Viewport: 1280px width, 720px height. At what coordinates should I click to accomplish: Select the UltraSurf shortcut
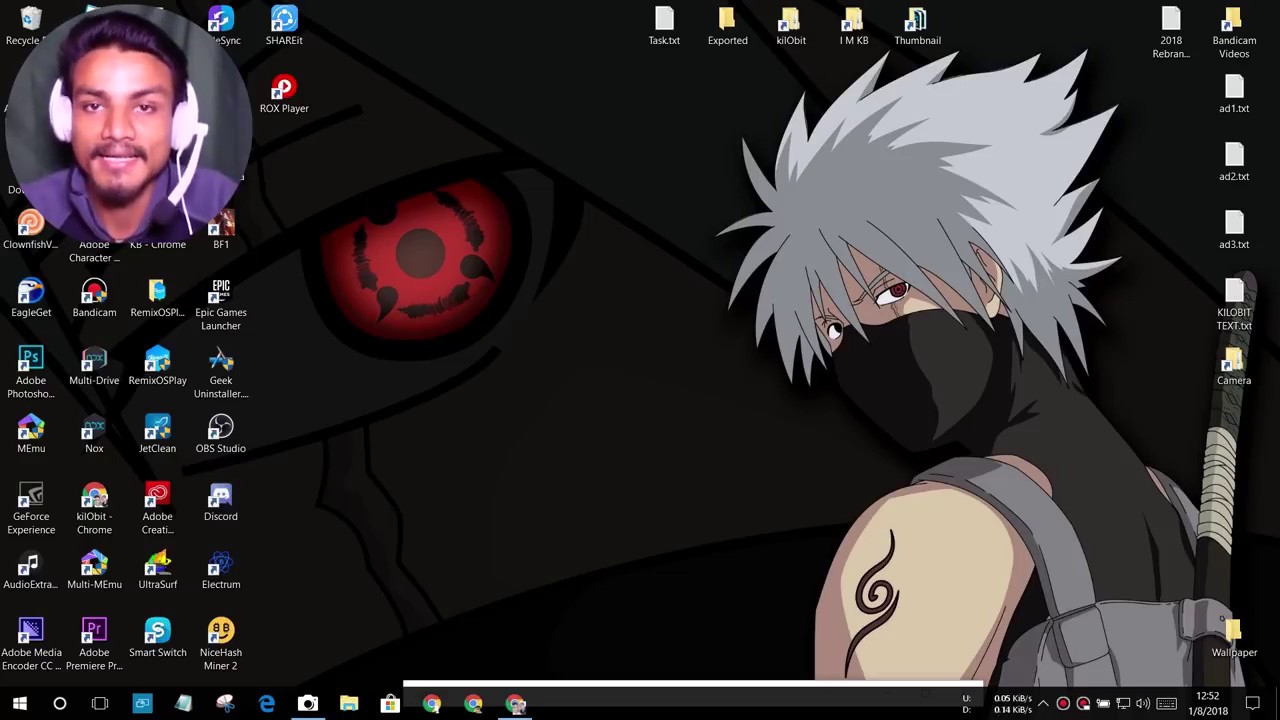coord(157,570)
